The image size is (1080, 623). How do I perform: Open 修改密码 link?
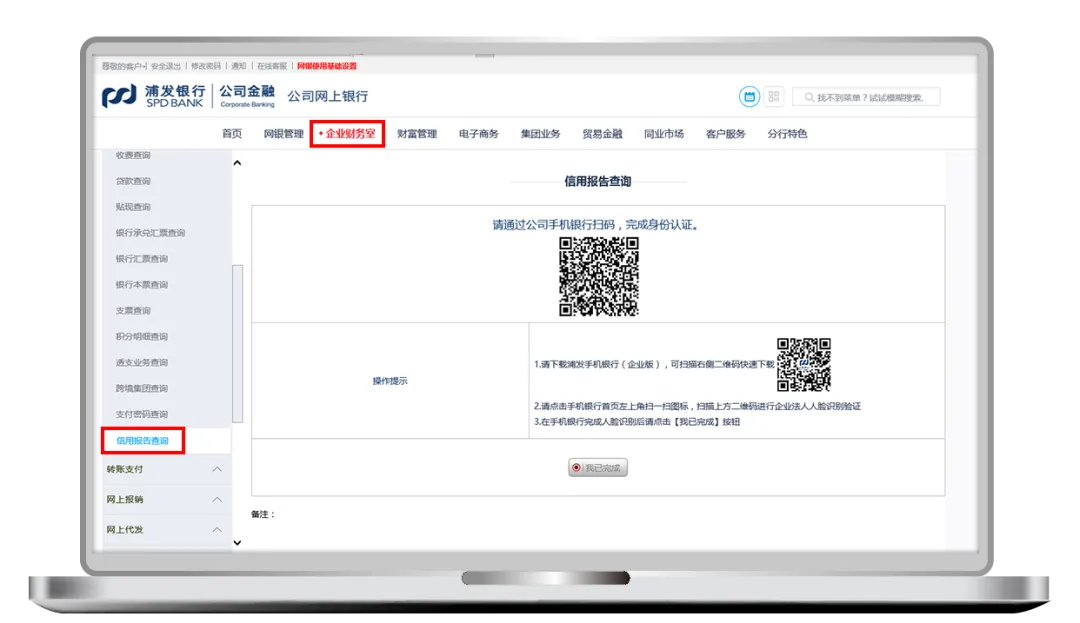206,66
